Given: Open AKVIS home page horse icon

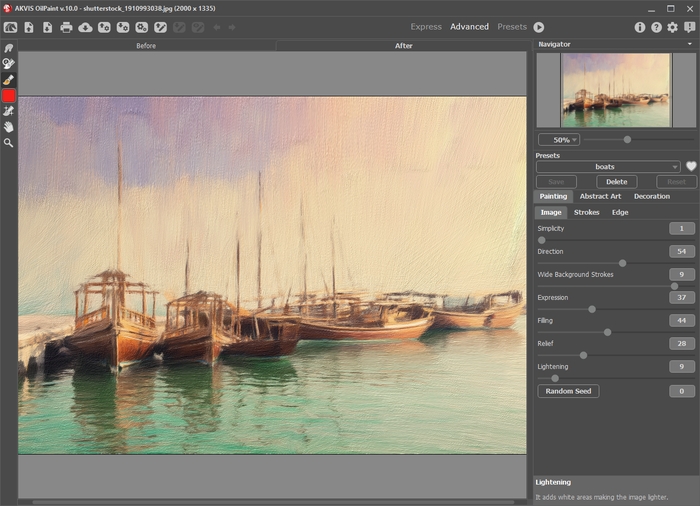Looking at the screenshot, I should [11, 27].
